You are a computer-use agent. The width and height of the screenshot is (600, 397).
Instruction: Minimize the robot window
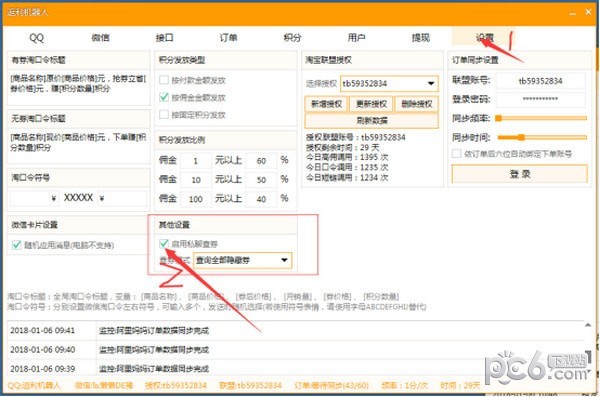[572, 13]
